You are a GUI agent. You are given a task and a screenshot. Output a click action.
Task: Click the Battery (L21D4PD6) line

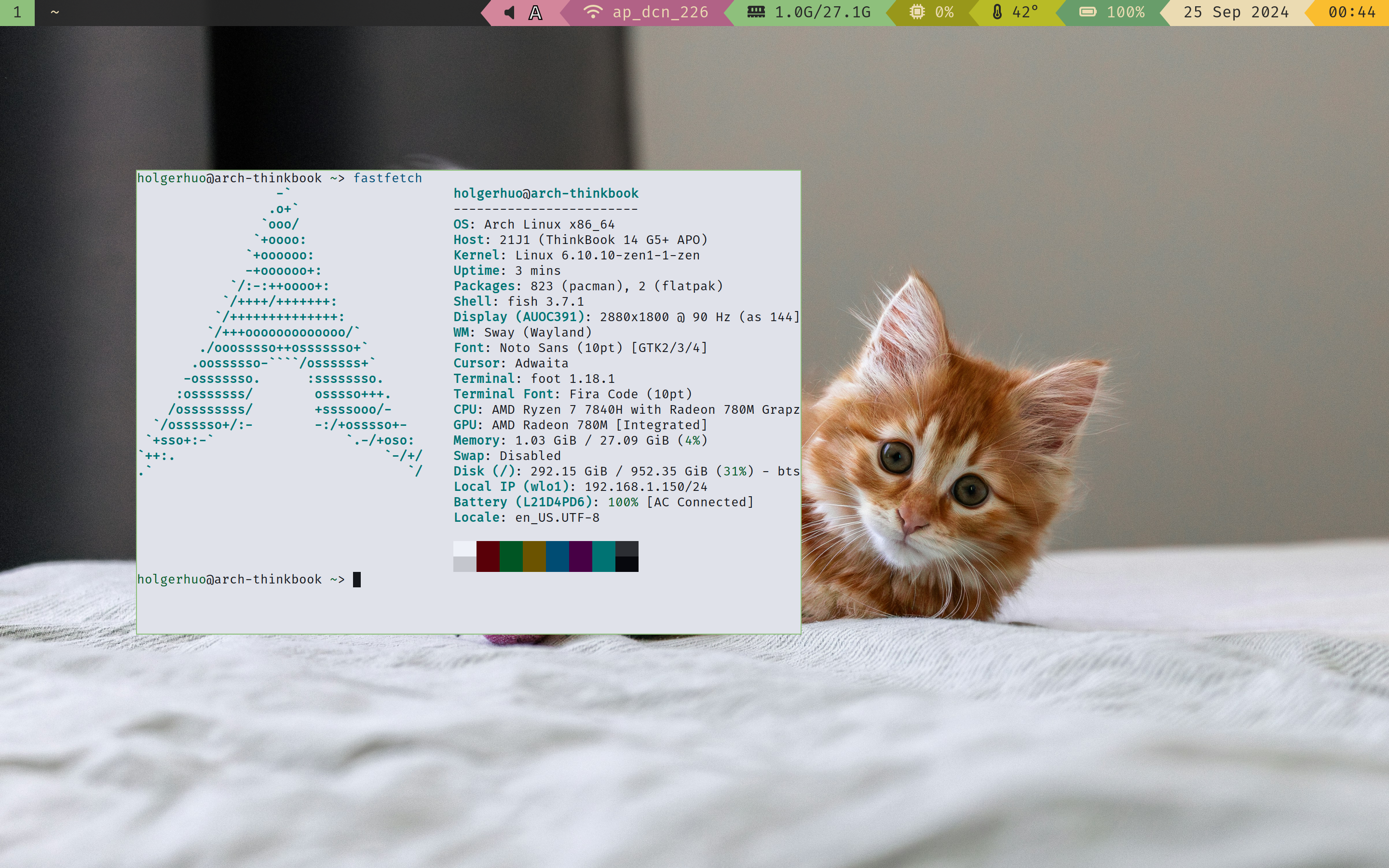coord(603,502)
